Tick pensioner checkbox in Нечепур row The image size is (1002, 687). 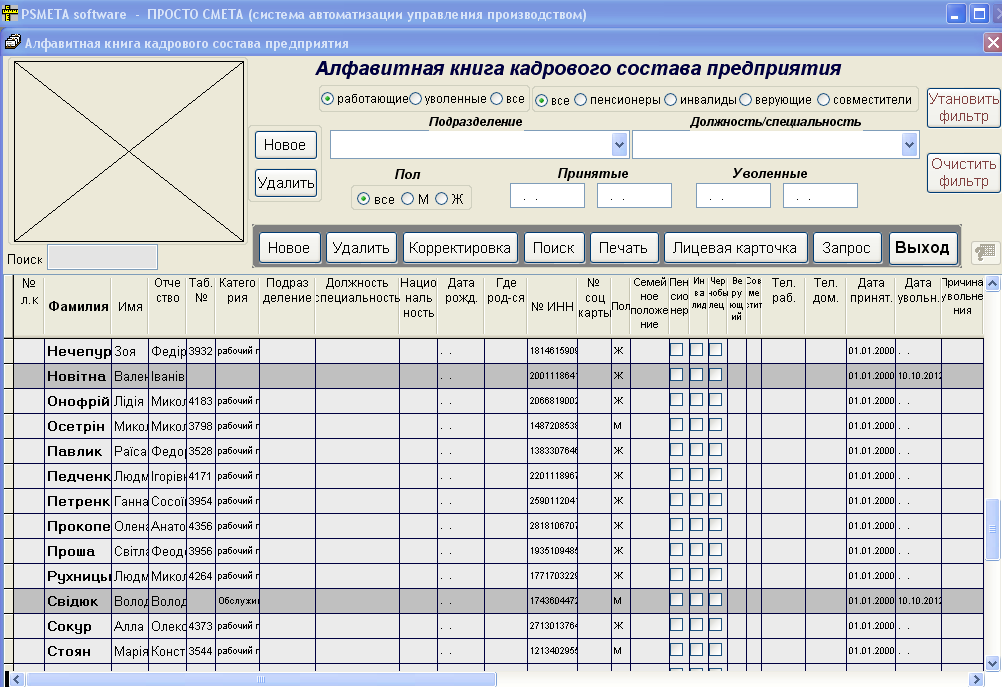coord(677,350)
